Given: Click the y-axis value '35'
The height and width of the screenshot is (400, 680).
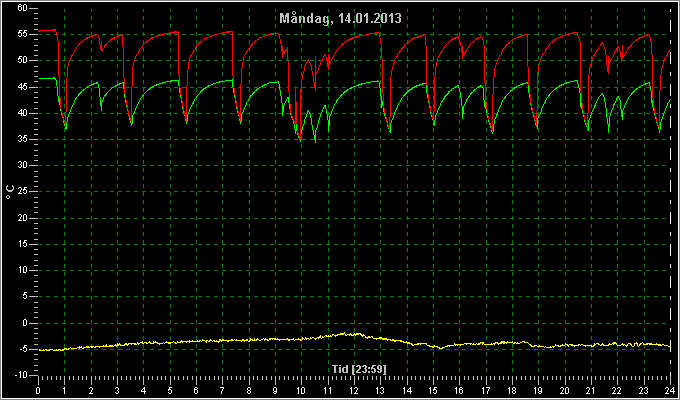Looking at the screenshot, I should point(23,139).
